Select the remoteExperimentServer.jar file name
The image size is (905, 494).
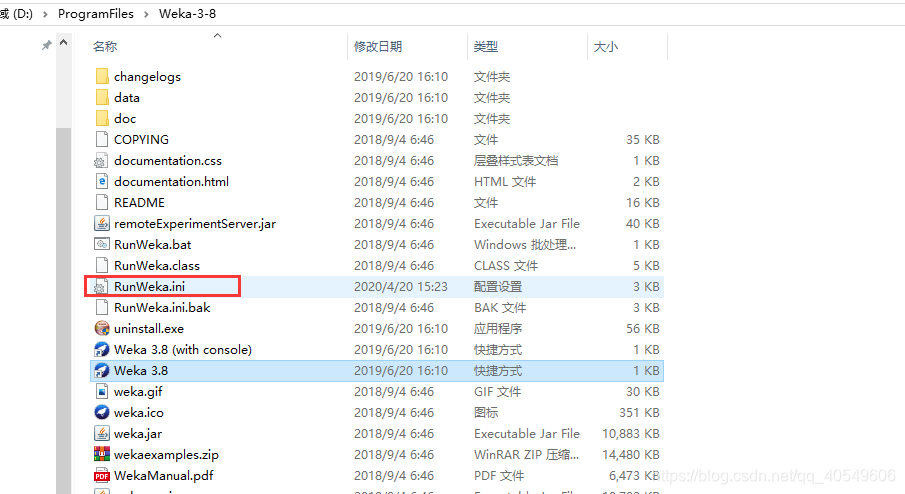pyautogui.click(x=195, y=224)
